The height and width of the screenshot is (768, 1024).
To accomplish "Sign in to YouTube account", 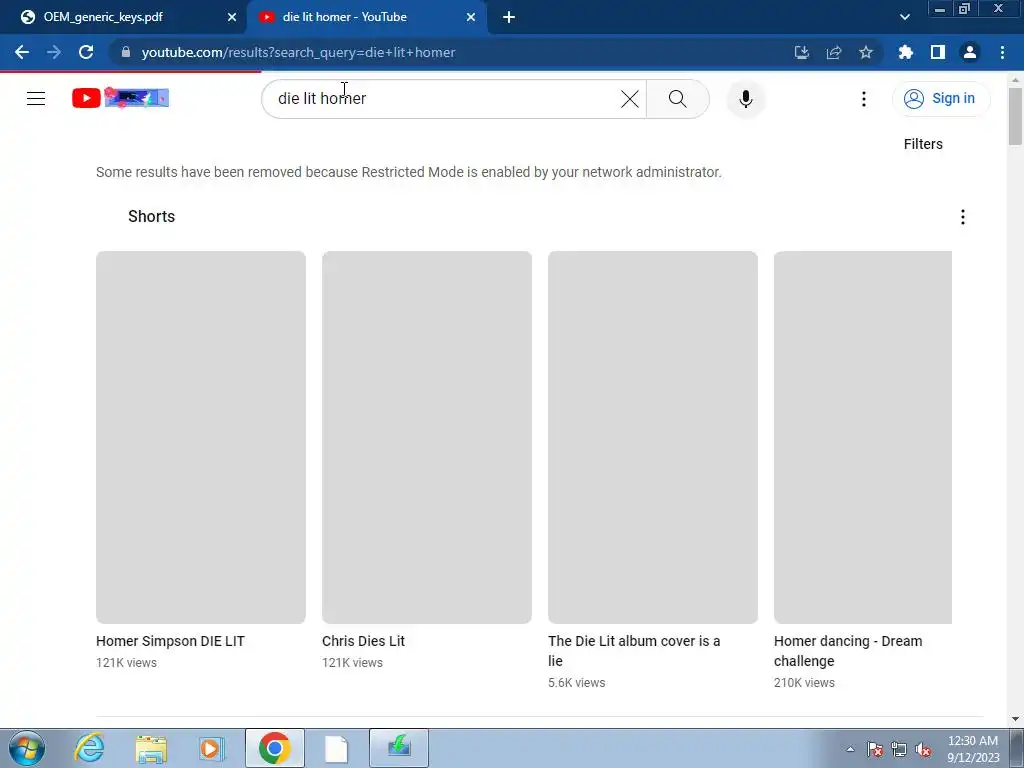I will 940,99.
